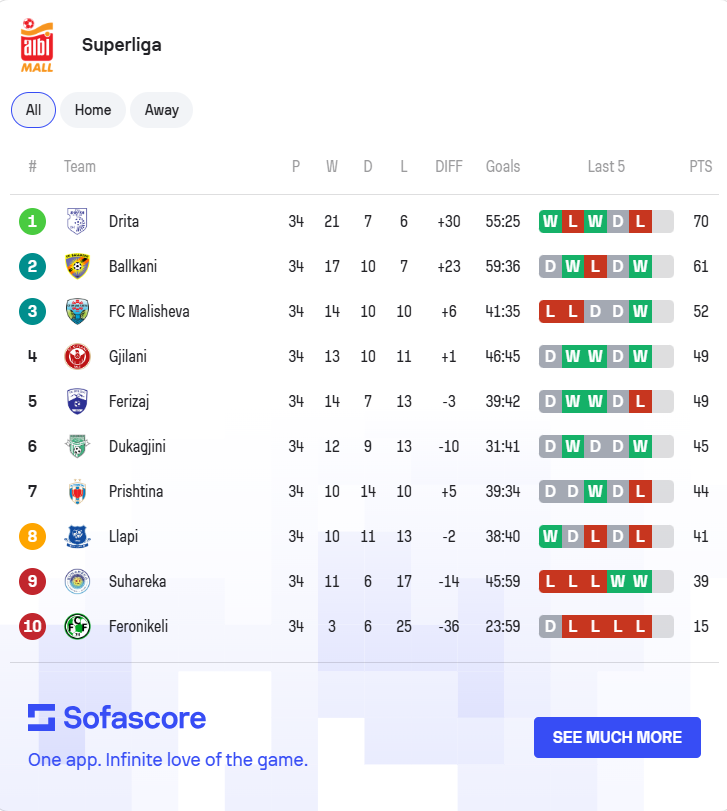
Task: Switch to the Home standings tab
Action: tap(93, 110)
